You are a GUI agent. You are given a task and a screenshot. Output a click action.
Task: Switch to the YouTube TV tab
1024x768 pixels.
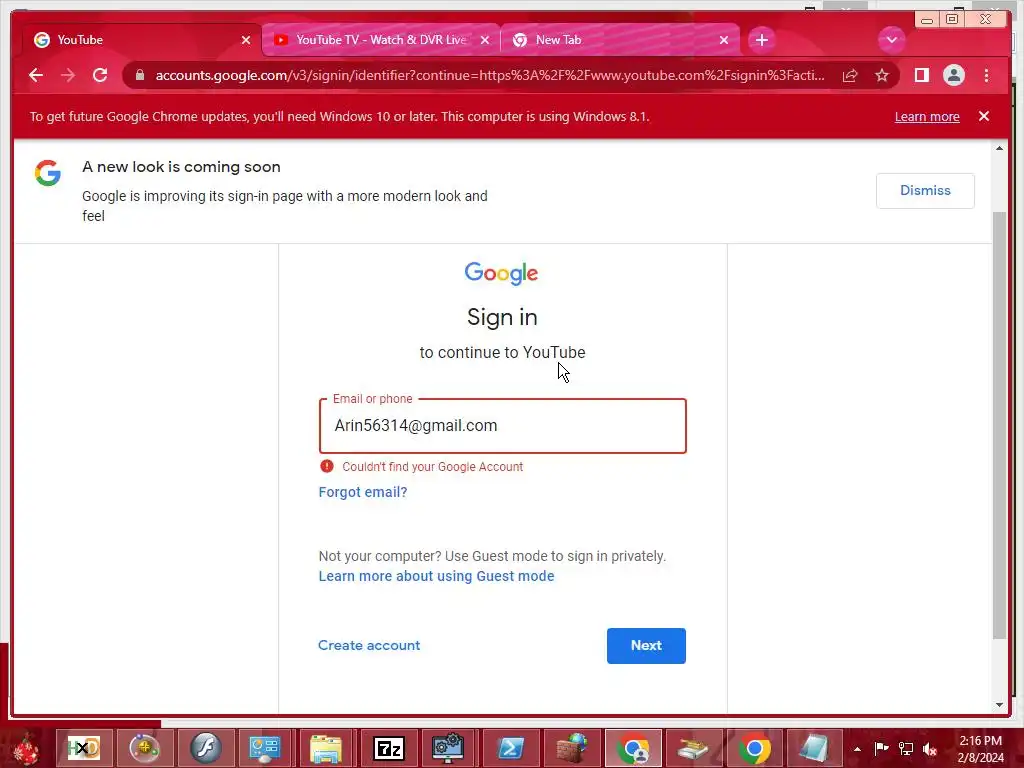381,40
